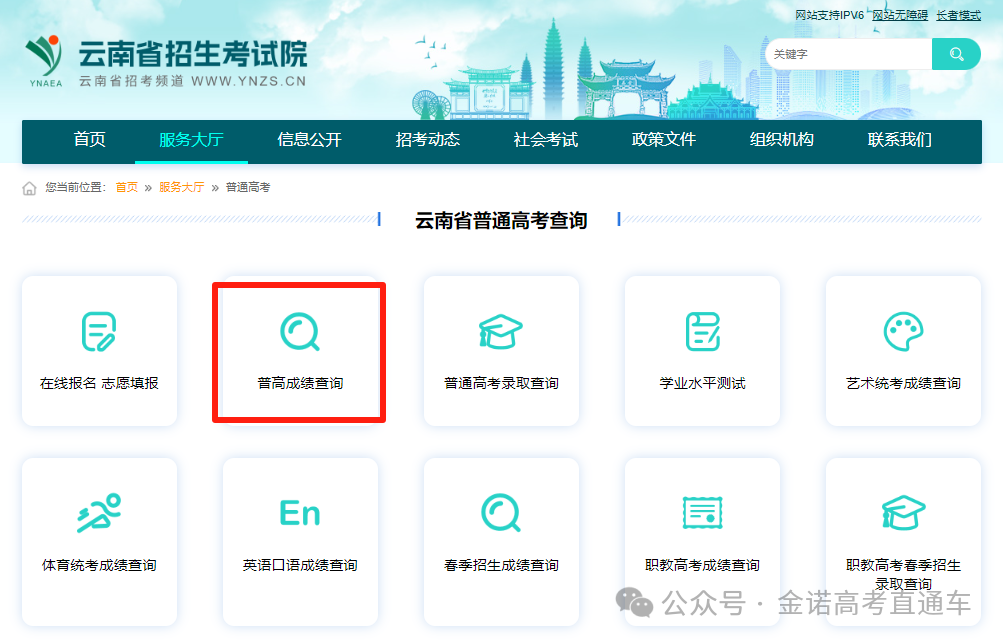The height and width of the screenshot is (643, 1003).
Task: Click the 云南省普通高考查询 heading
Action: [x=501, y=221]
